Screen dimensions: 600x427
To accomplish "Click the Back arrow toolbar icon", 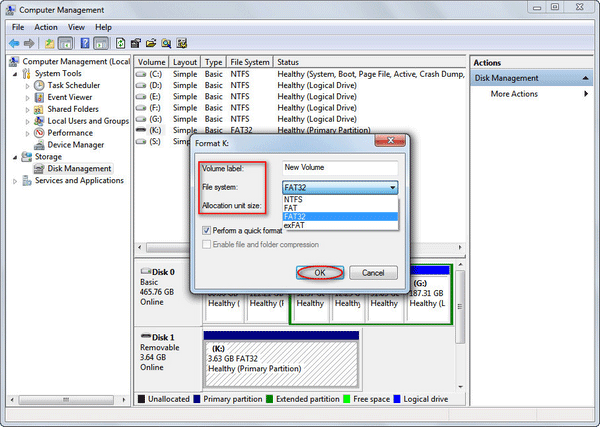I will pos(13,43).
